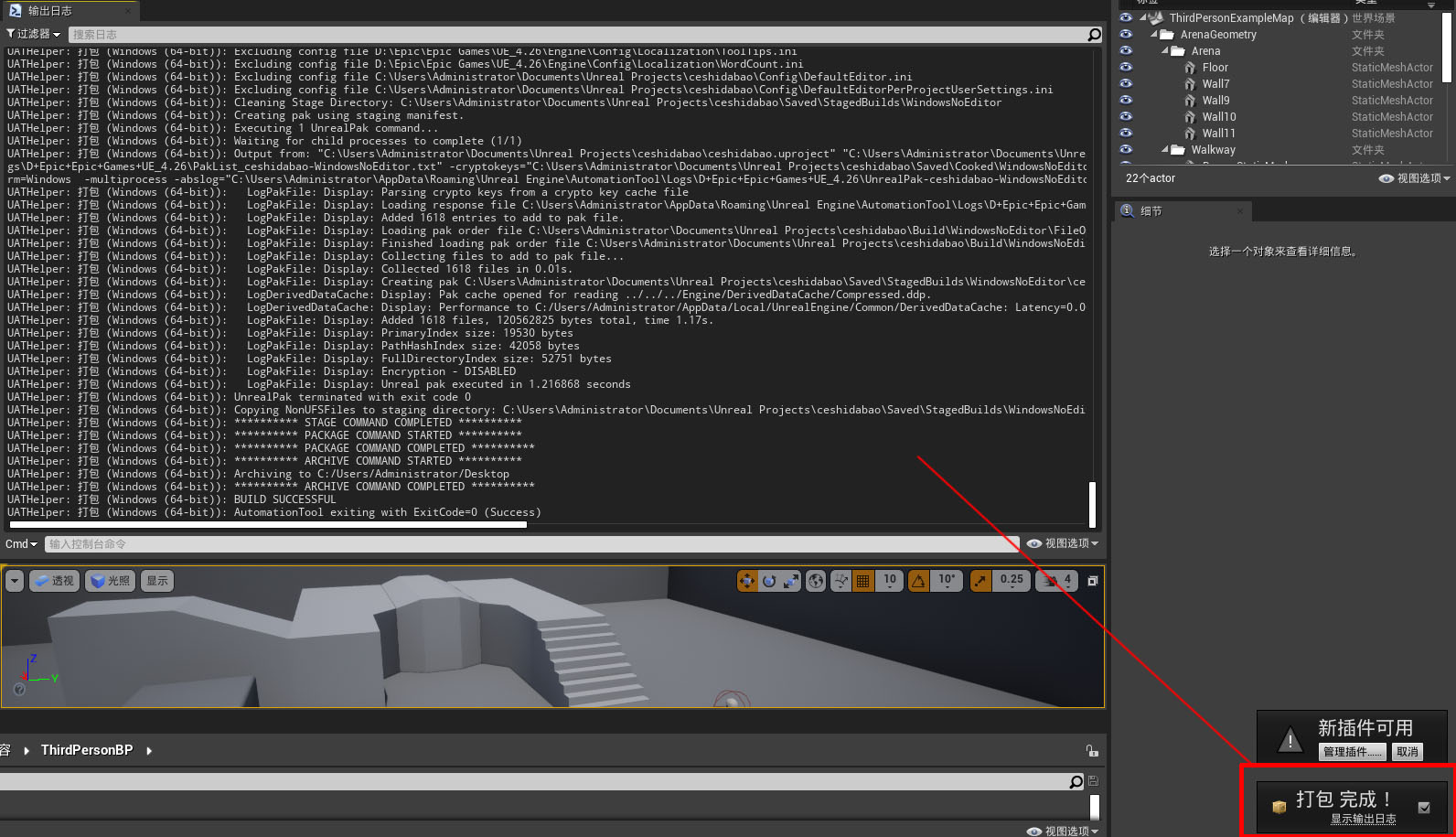Select the rotate gizmo tool in viewport
Screen dimensions: 1456x837
[x=769, y=581]
